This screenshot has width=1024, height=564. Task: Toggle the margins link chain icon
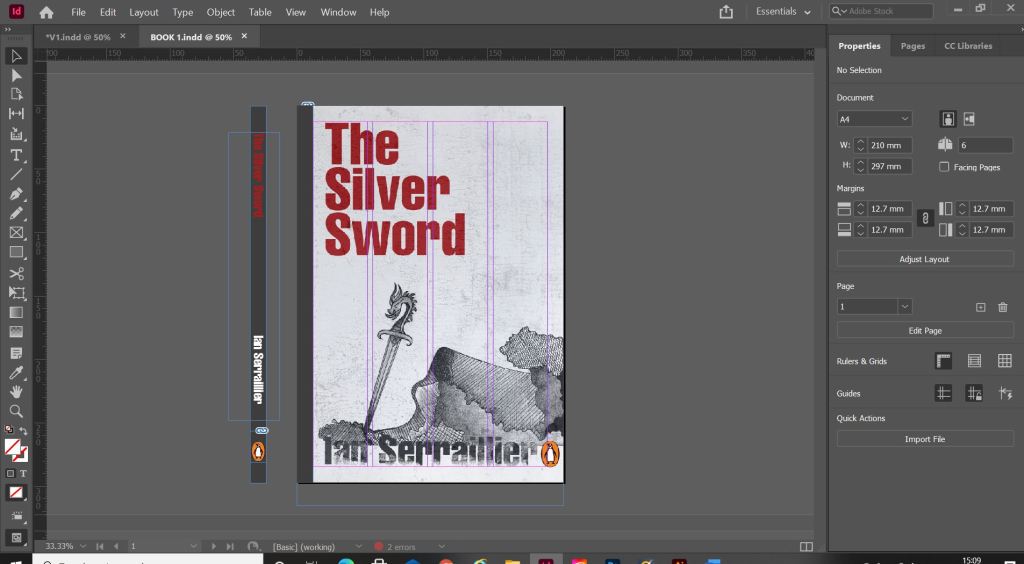pyautogui.click(x=925, y=218)
